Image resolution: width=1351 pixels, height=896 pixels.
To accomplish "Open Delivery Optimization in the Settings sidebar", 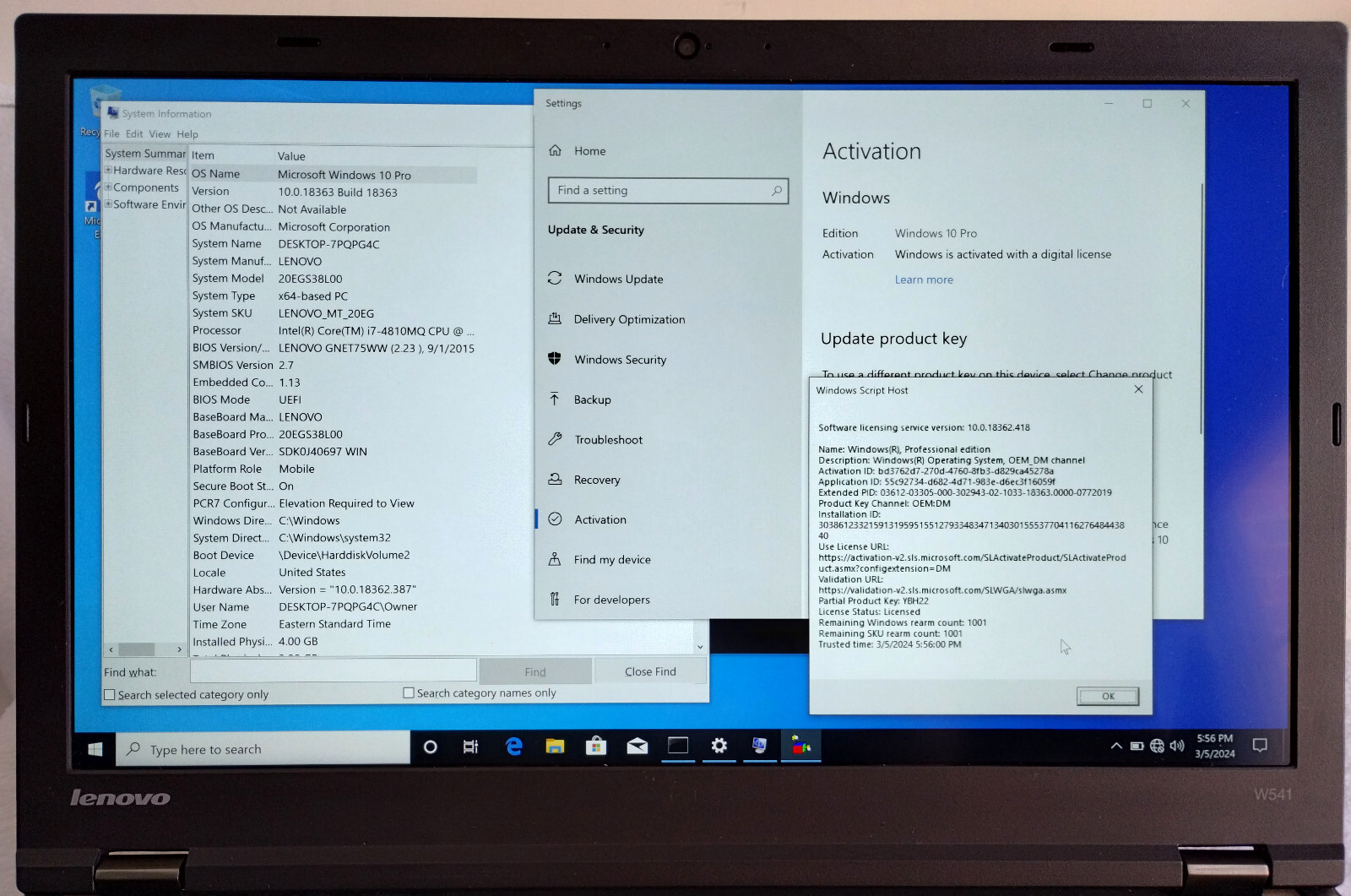I will [x=629, y=319].
